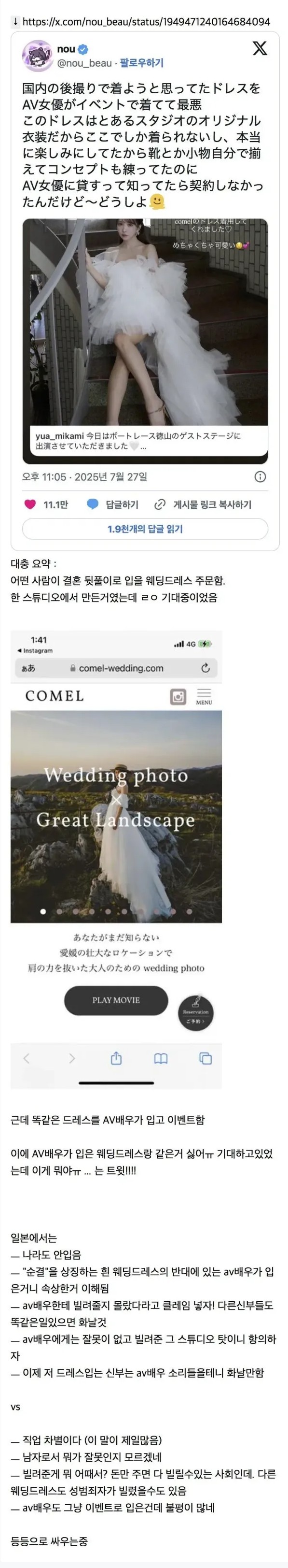
Task: Click the 팔로우하기 follow link
Action: [x=141, y=63]
